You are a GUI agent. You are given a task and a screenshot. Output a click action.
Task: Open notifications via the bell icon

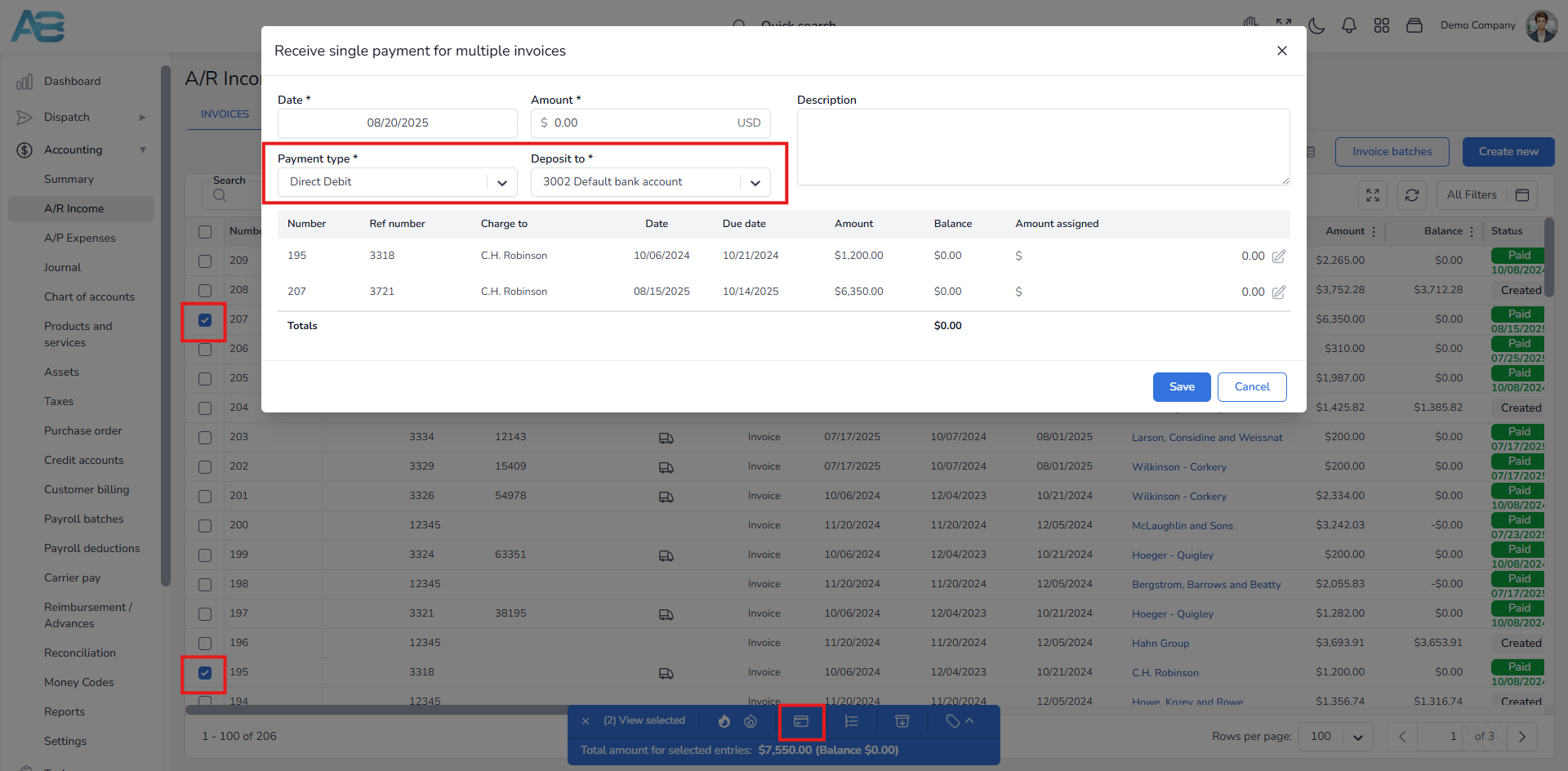pos(1349,25)
